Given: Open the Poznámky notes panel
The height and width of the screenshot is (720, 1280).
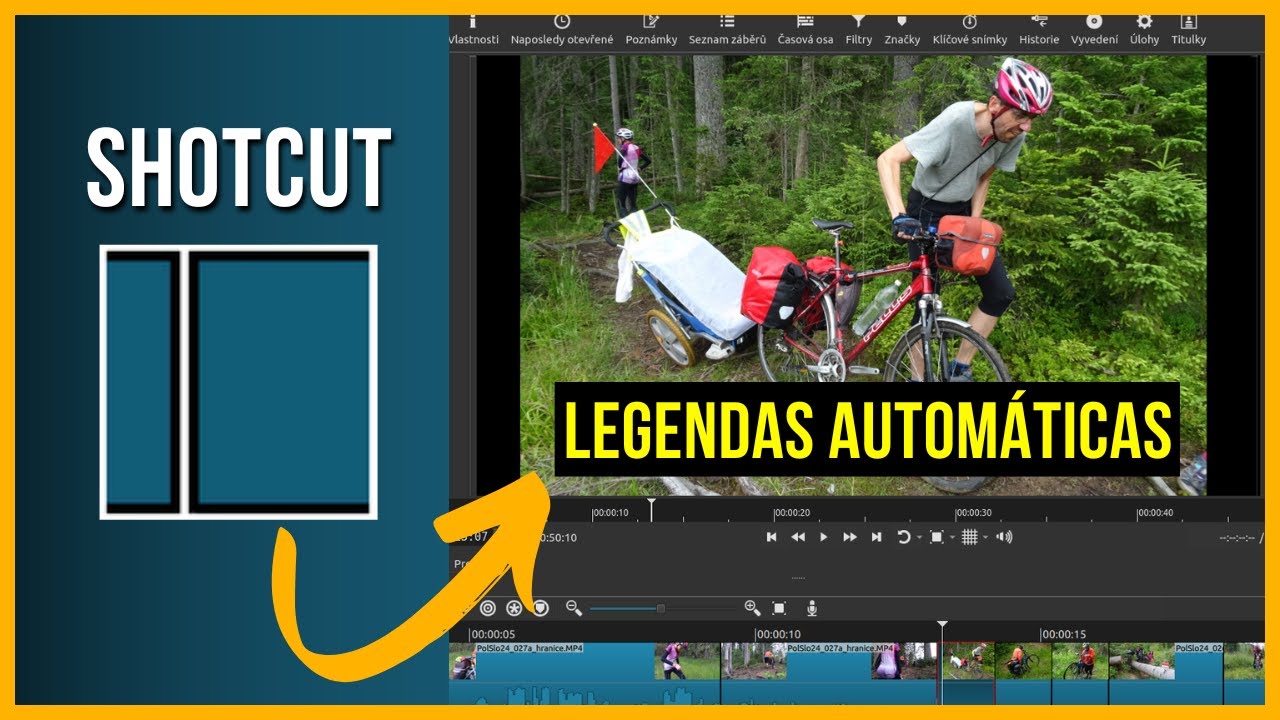Looking at the screenshot, I should [x=651, y=30].
